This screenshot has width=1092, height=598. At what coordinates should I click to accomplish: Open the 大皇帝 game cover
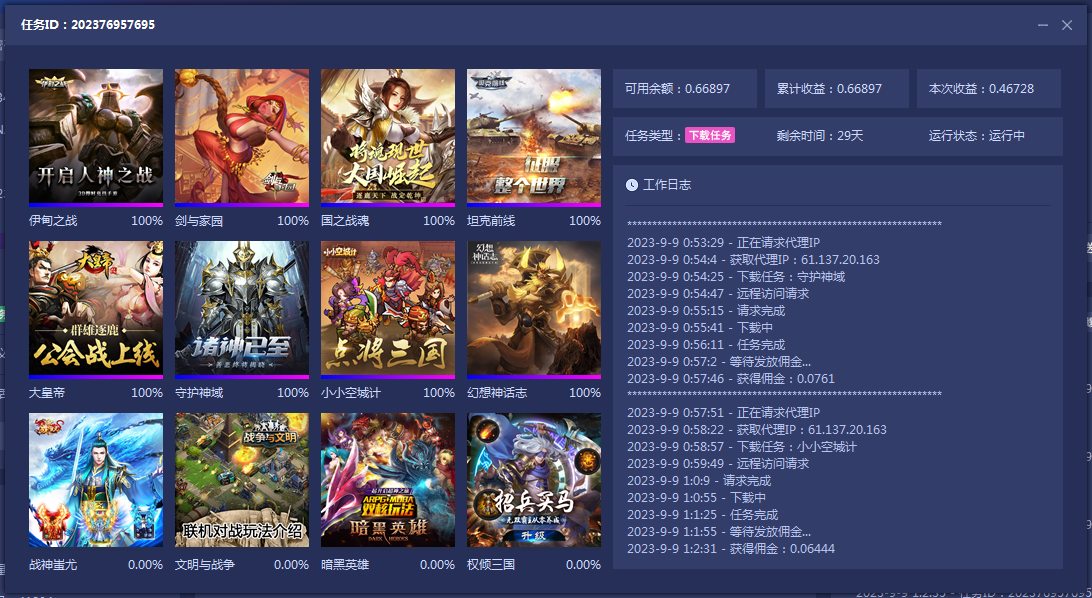click(x=96, y=308)
